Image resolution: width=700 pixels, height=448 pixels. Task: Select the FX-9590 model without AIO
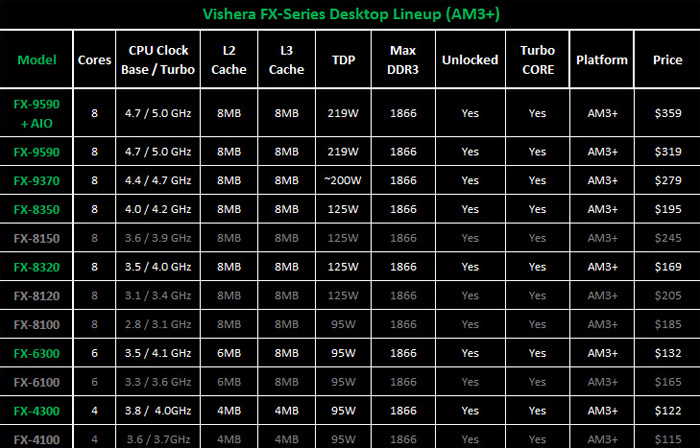pyautogui.click(x=37, y=152)
